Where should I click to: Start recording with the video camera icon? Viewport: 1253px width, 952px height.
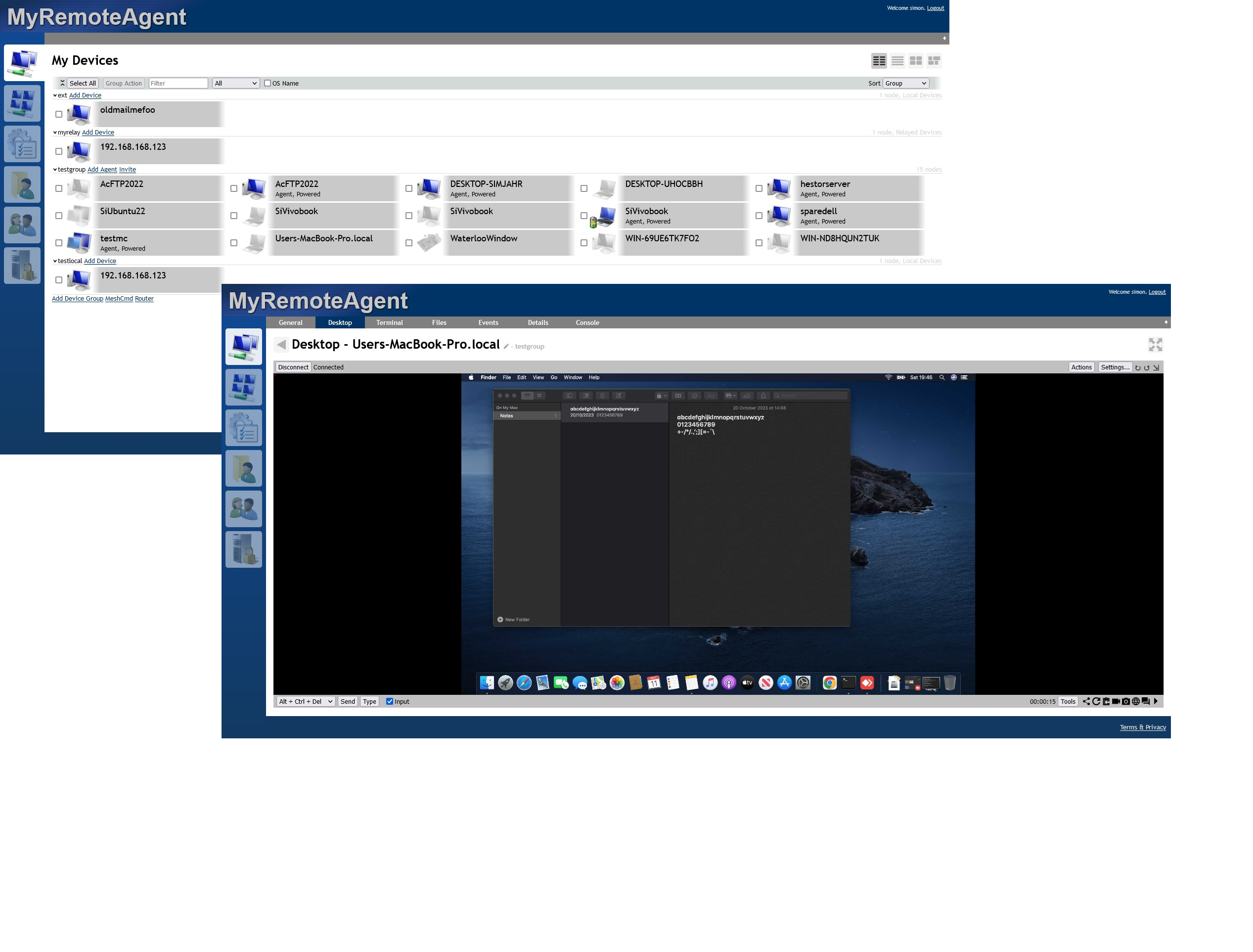click(x=1116, y=701)
